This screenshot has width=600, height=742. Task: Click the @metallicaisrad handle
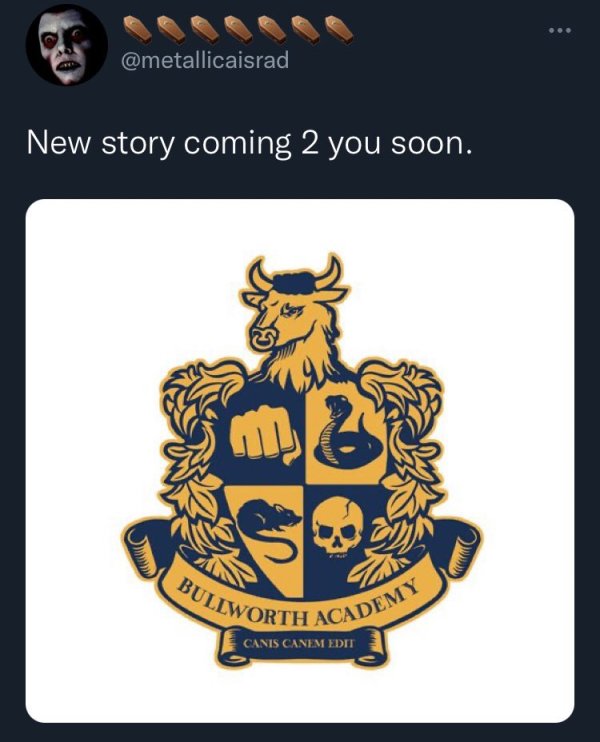click(x=204, y=62)
